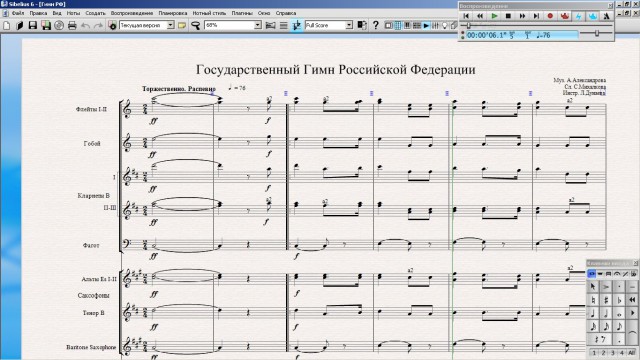
Task: Toggle the Mixer window button in the toolbar
Action: tap(435, 25)
